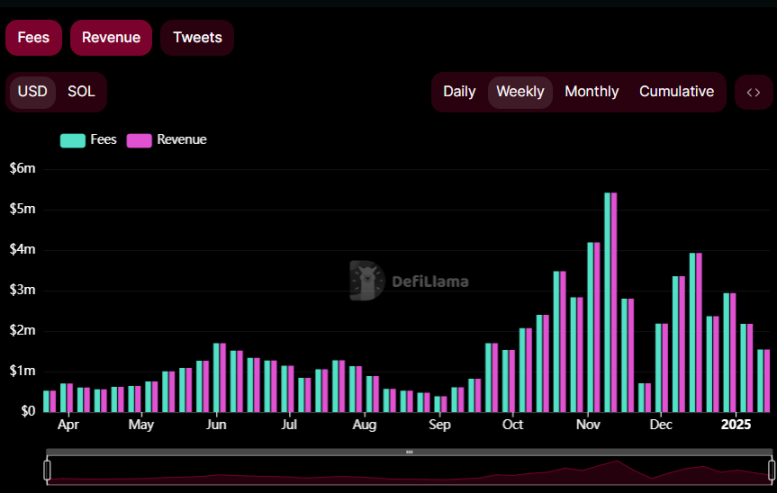Click the tallest November fees bar
The image size is (777, 493).
pyautogui.click(x=607, y=300)
